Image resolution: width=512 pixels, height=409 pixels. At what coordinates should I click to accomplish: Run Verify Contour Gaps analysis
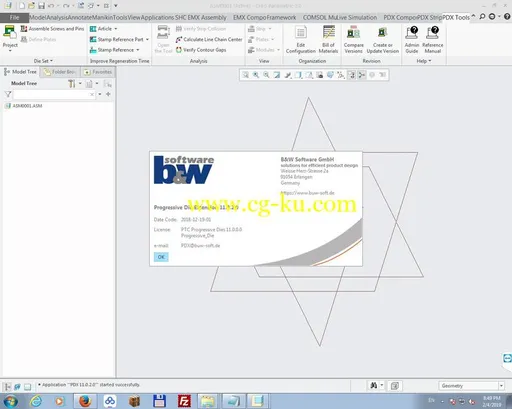tap(201, 50)
